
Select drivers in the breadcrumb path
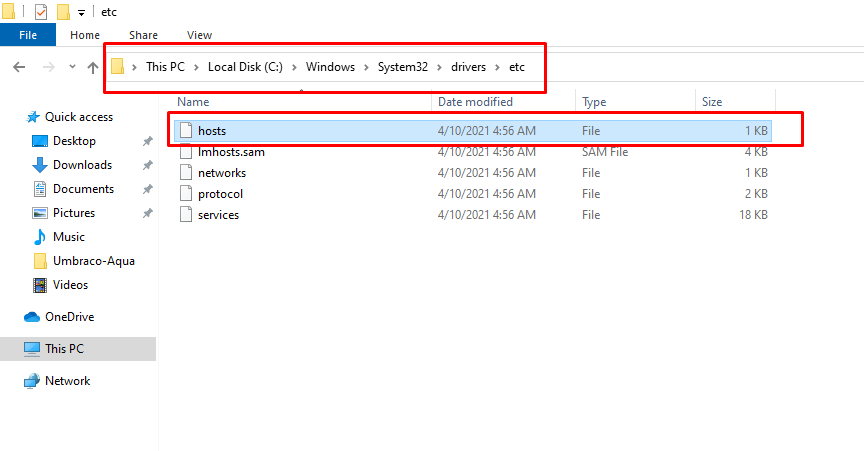coord(468,67)
